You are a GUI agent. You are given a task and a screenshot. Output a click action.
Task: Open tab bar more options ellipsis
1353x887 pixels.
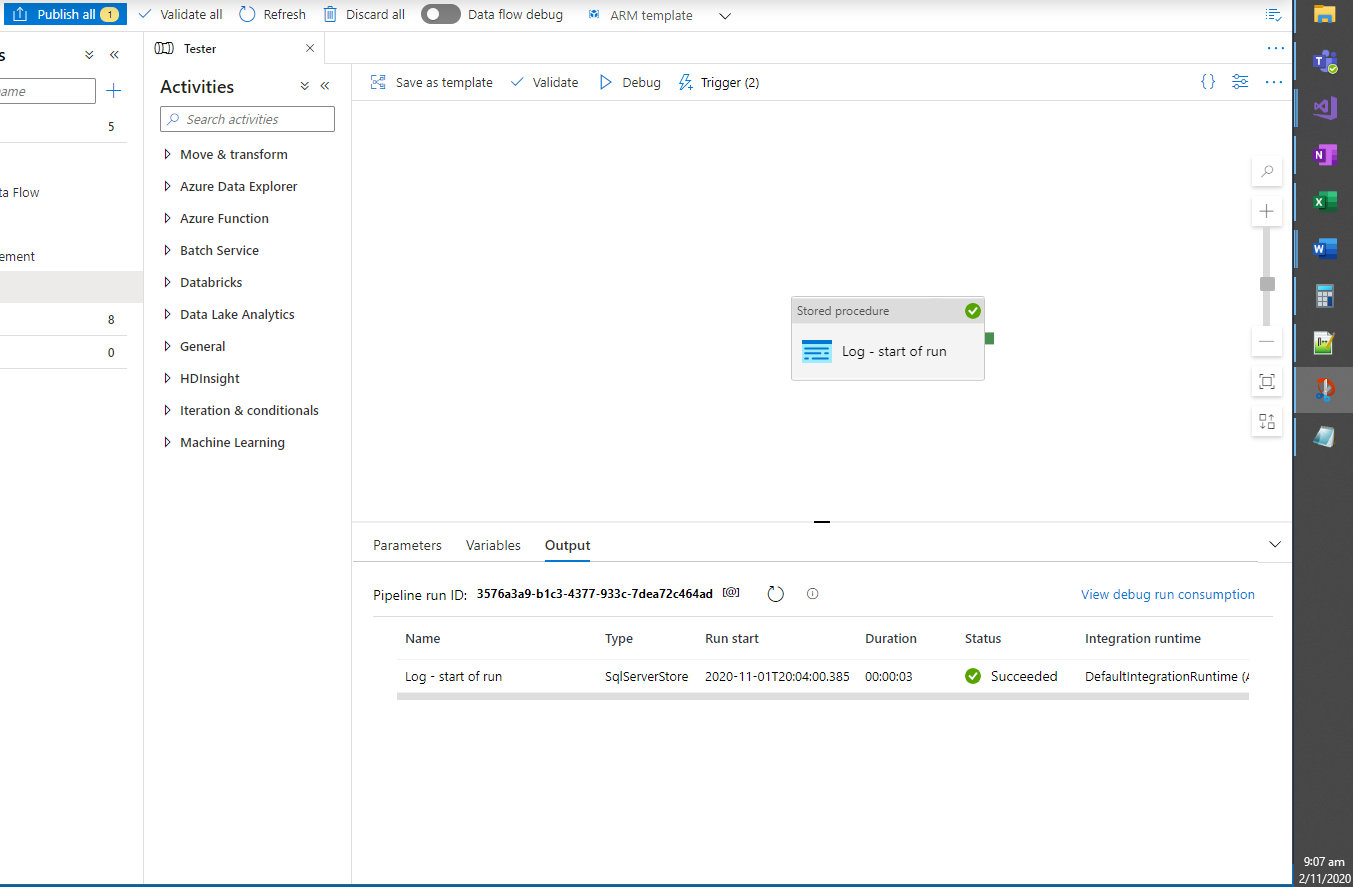(x=1275, y=48)
